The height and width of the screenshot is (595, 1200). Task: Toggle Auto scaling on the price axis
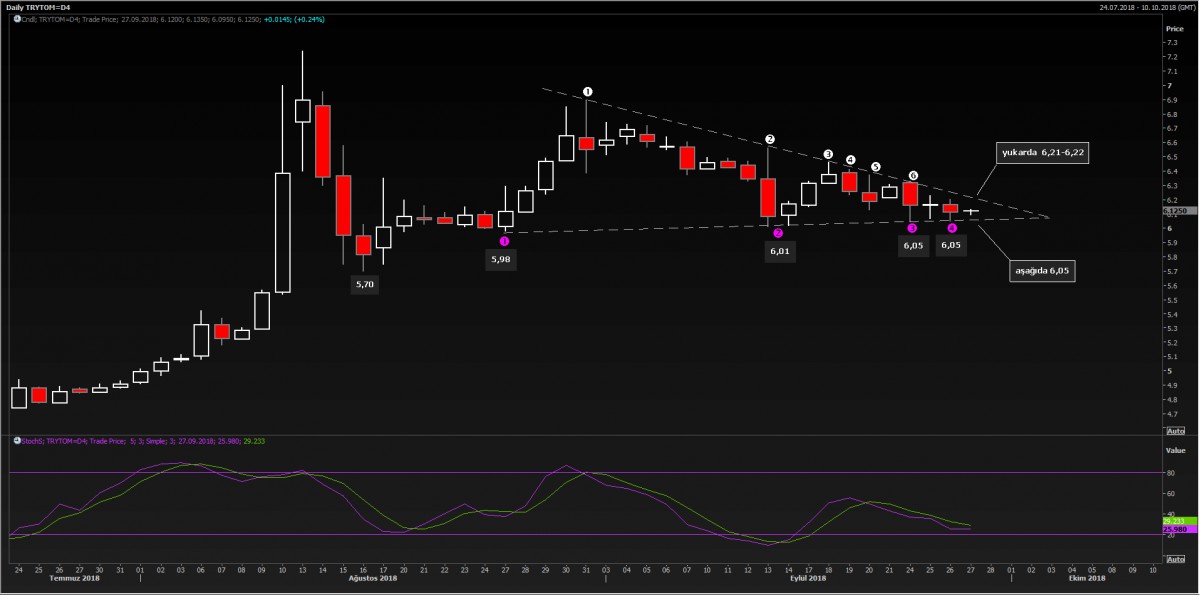coord(1175,430)
